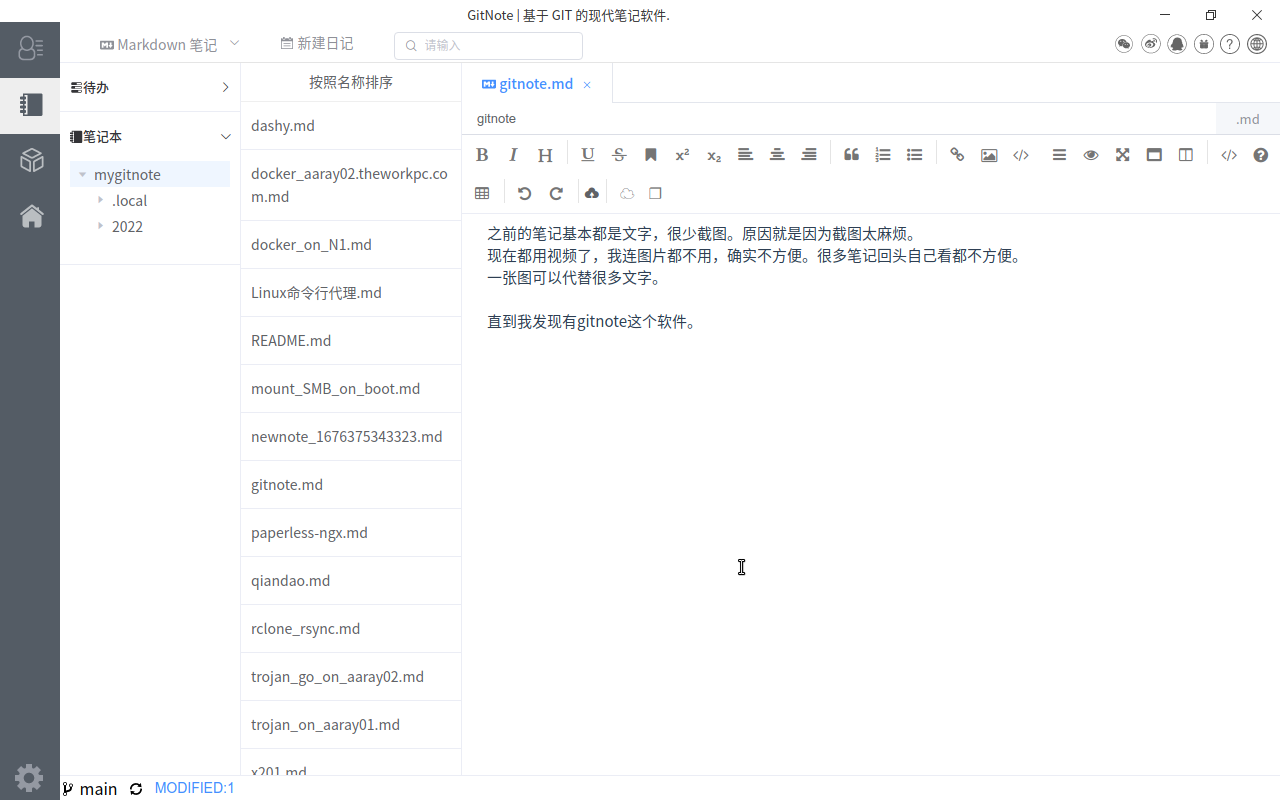Edit the gitnote filename field
1280x800 pixels.
coord(839,118)
